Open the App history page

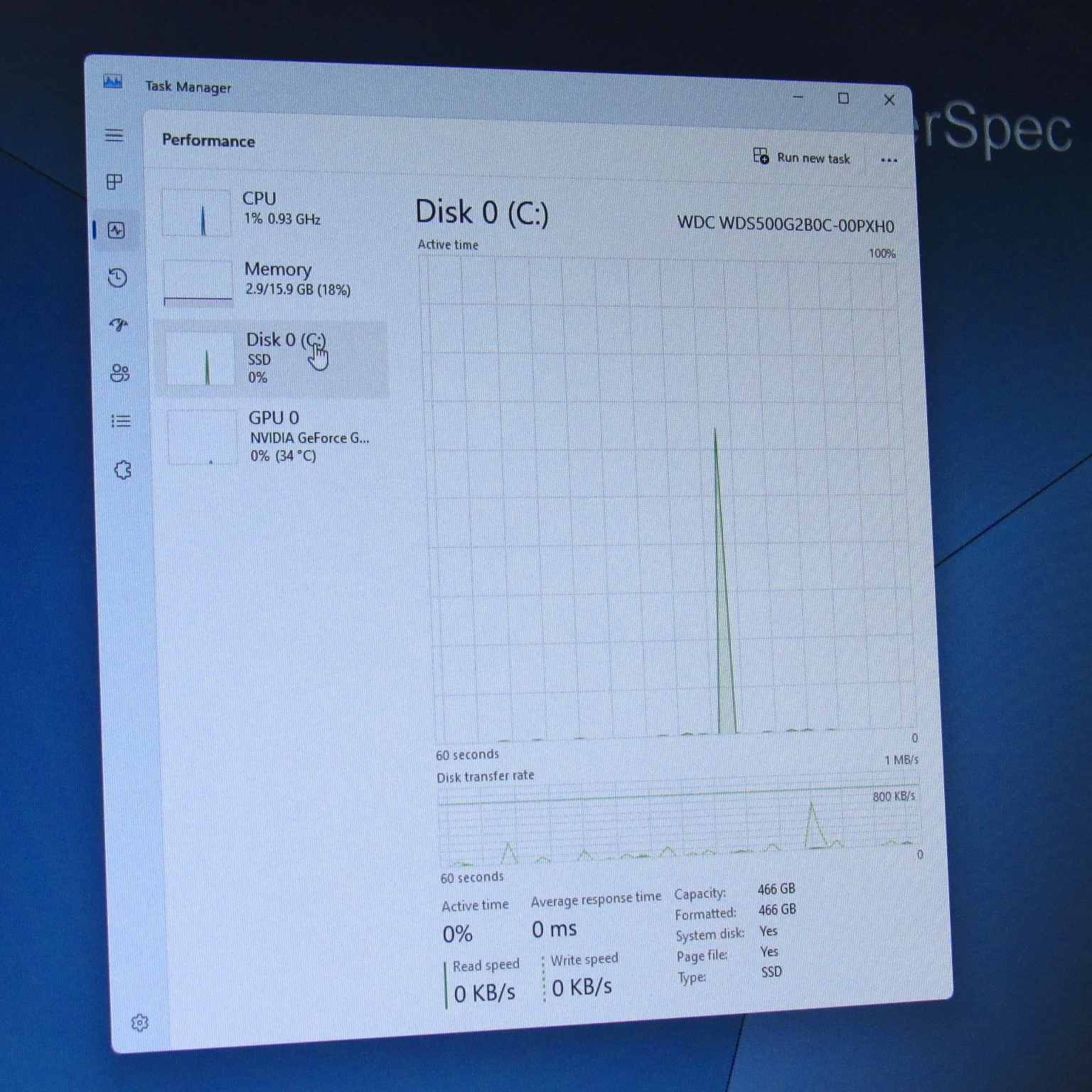tap(117, 277)
